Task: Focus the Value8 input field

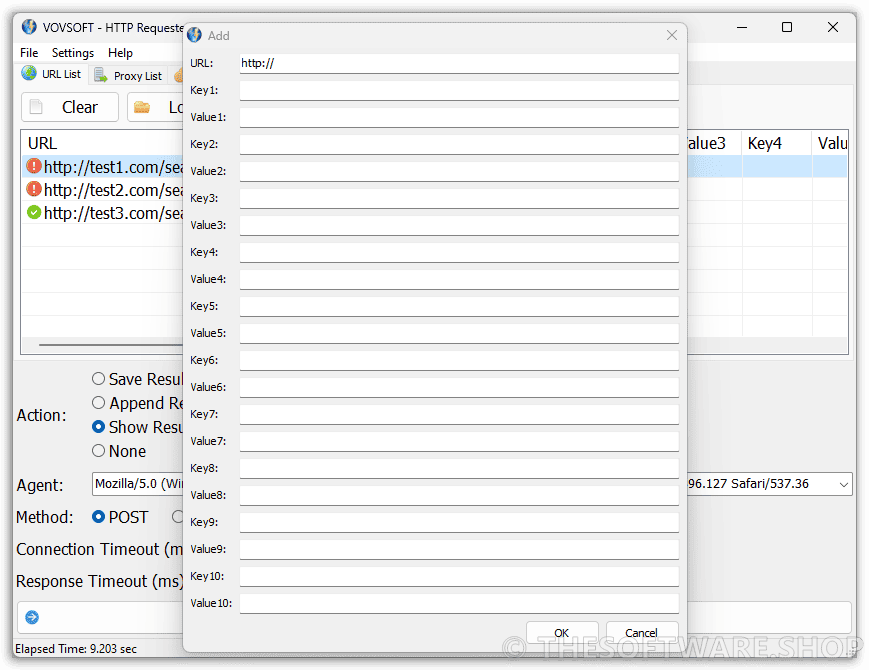Action: (459, 495)
